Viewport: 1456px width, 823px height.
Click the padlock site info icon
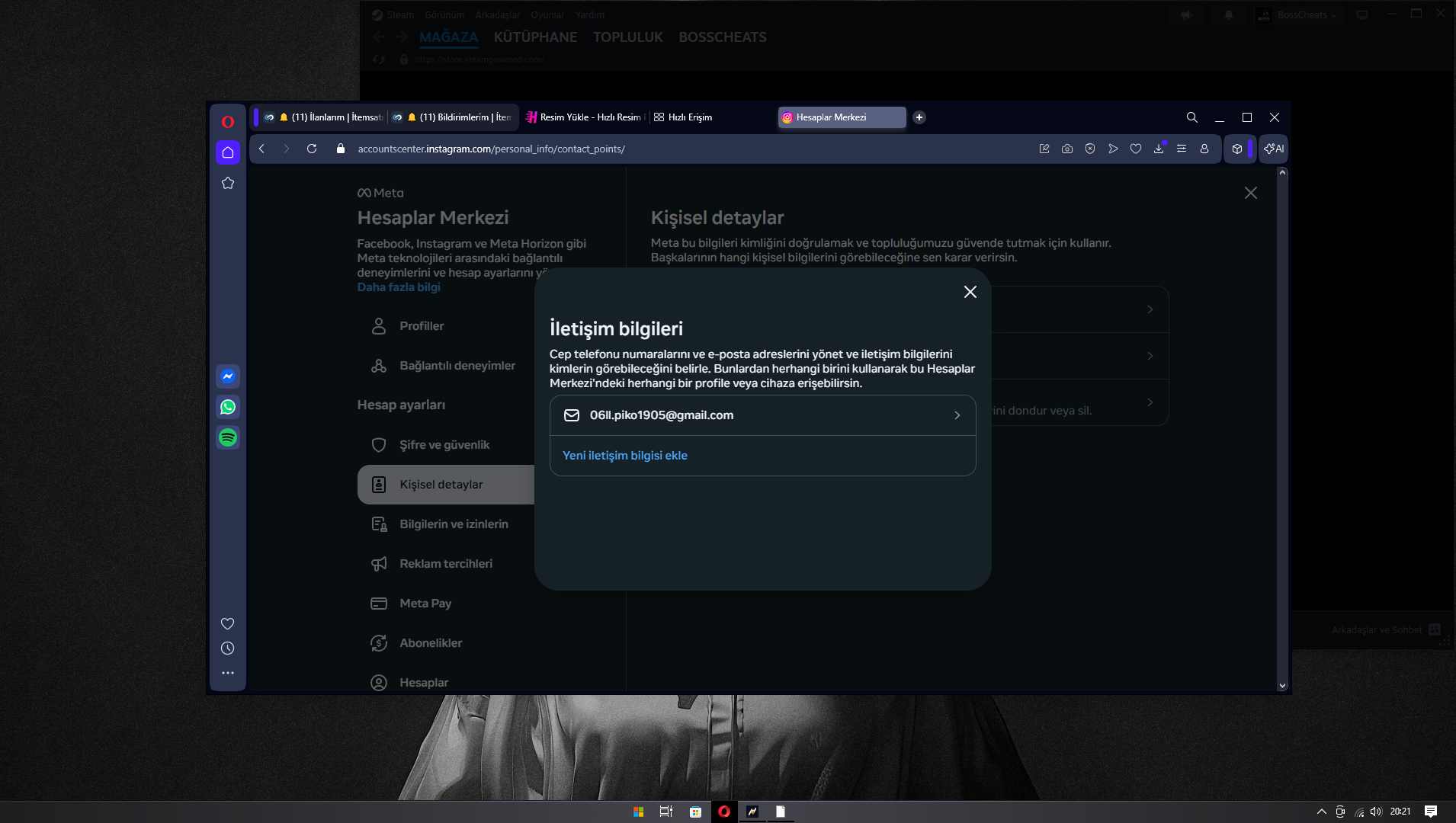pyautogui.click(x=341, y=149)
